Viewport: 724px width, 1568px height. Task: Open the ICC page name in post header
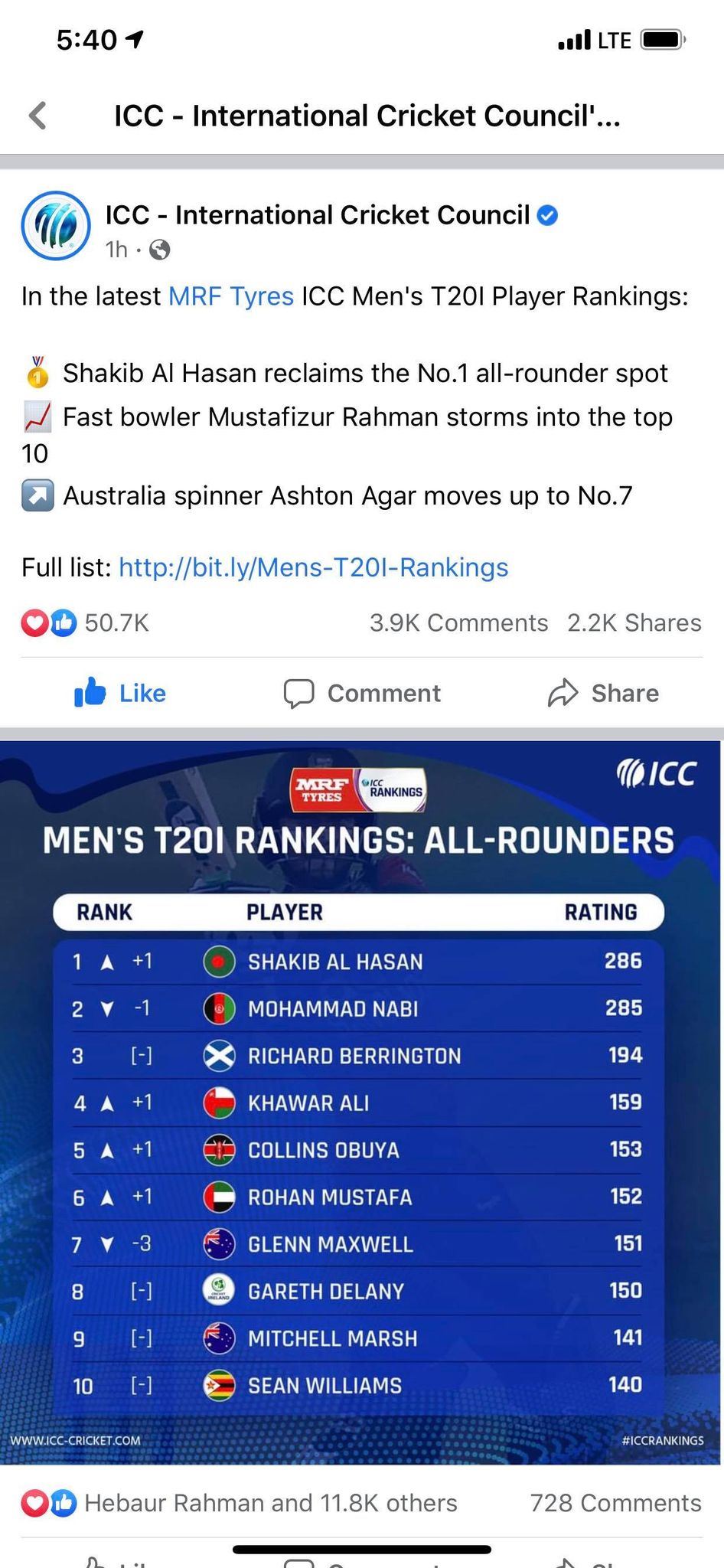317,215
